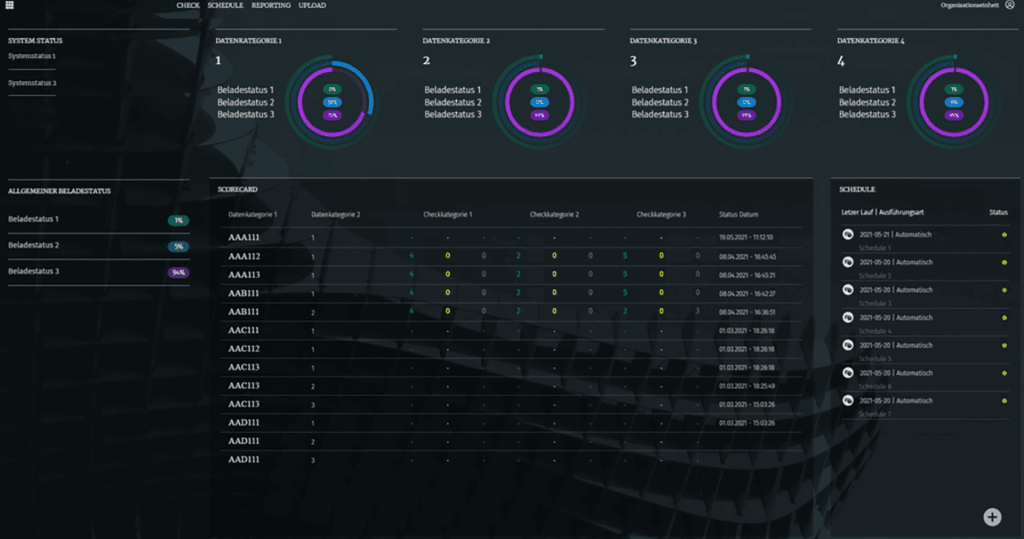The height and width of the screenshot is (539, 1024).
Task: Click Letzer Lauf | Ausführungsart header
Action: [x=882, y=212]
